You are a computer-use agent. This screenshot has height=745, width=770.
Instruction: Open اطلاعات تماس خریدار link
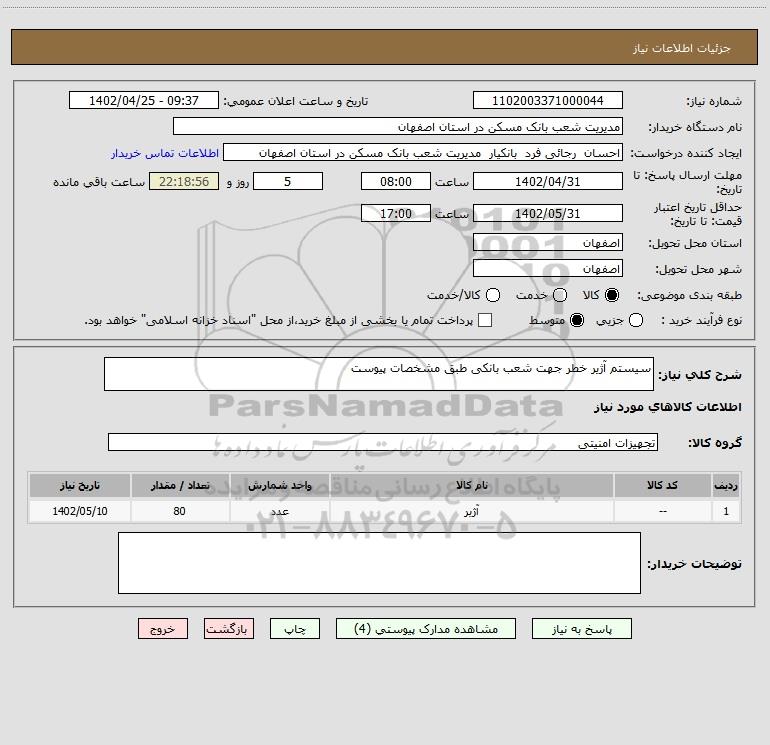[x=165, y=153]
